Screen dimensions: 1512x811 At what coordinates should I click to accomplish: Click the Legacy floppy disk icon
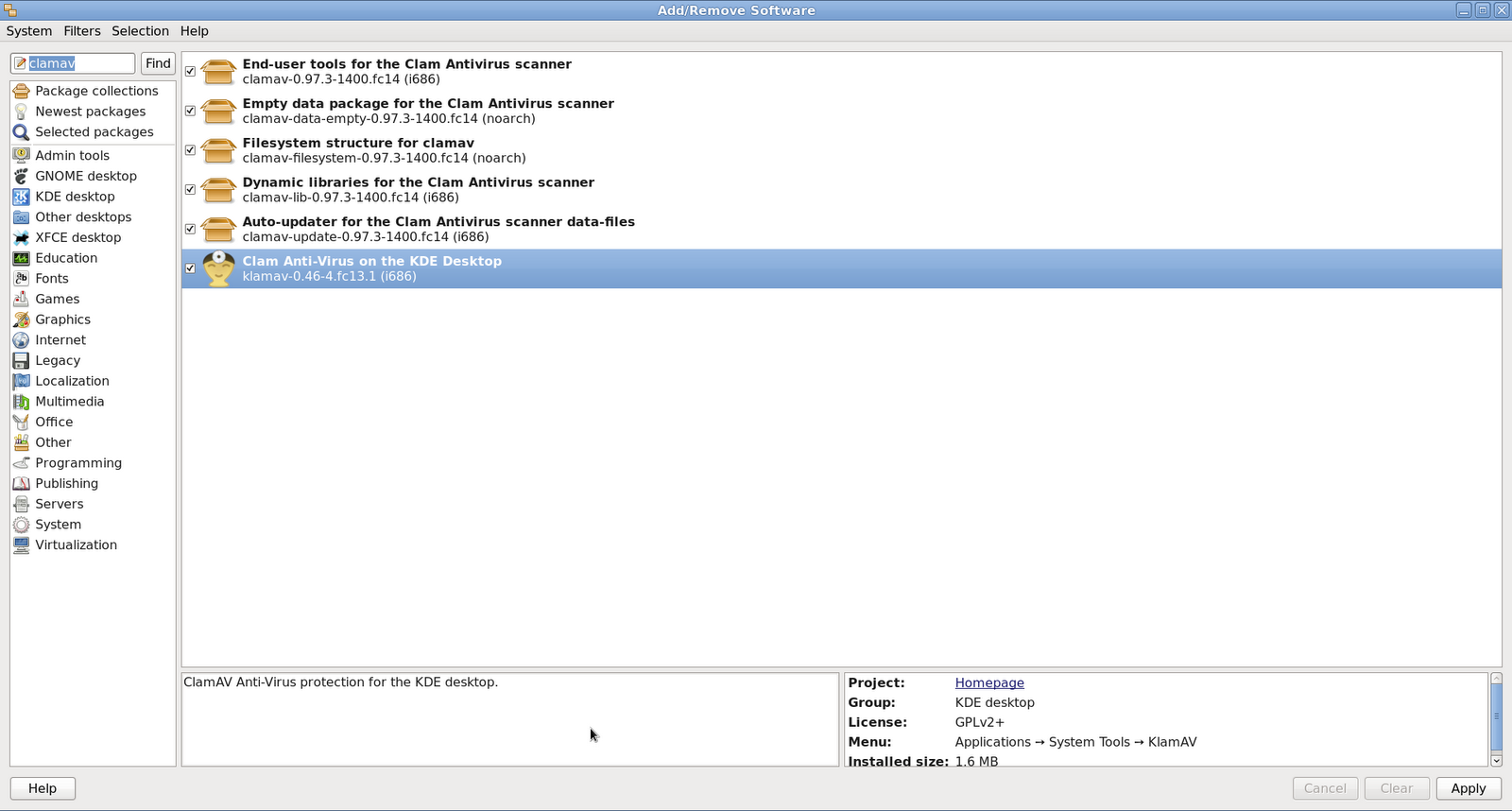point(21,360)
